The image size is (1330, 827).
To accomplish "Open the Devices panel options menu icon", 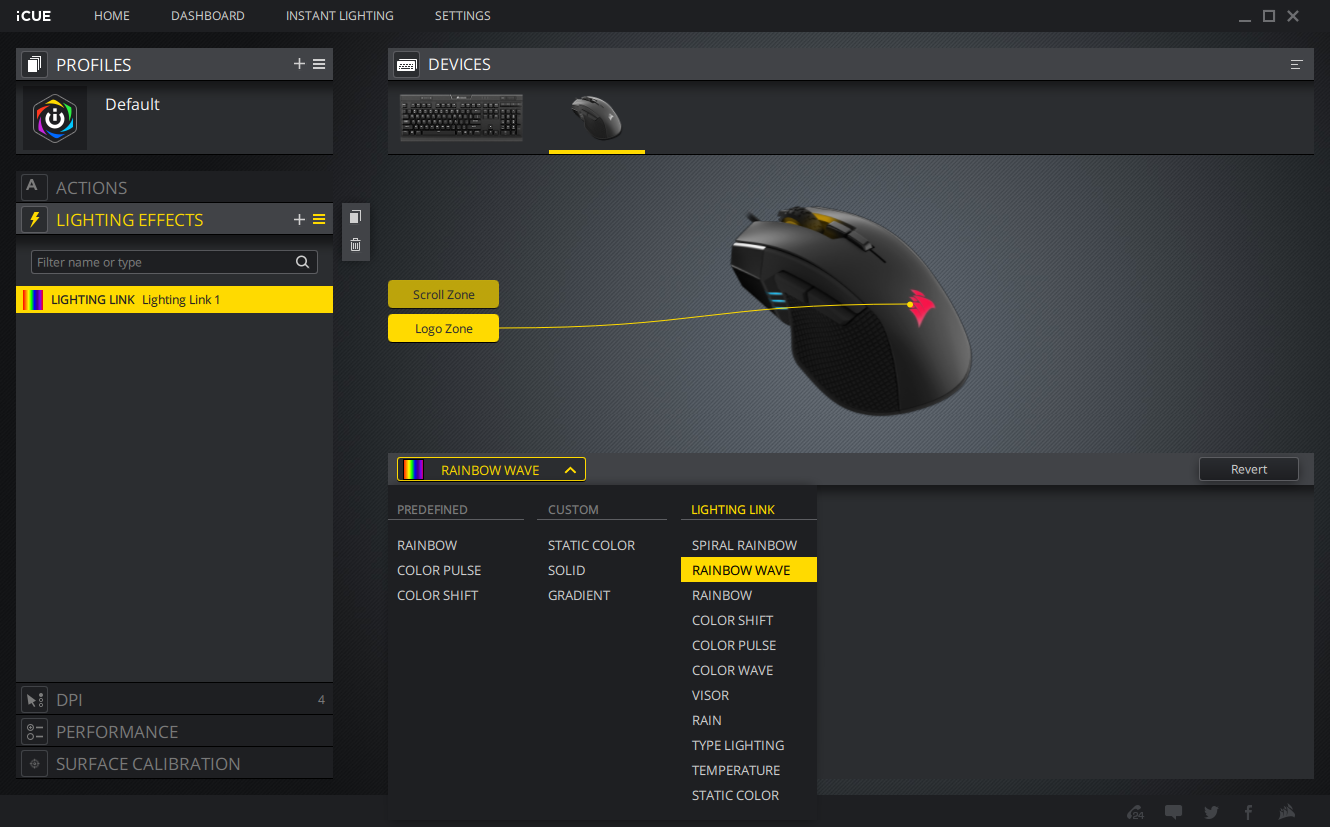I will (x=1297, y=64).
